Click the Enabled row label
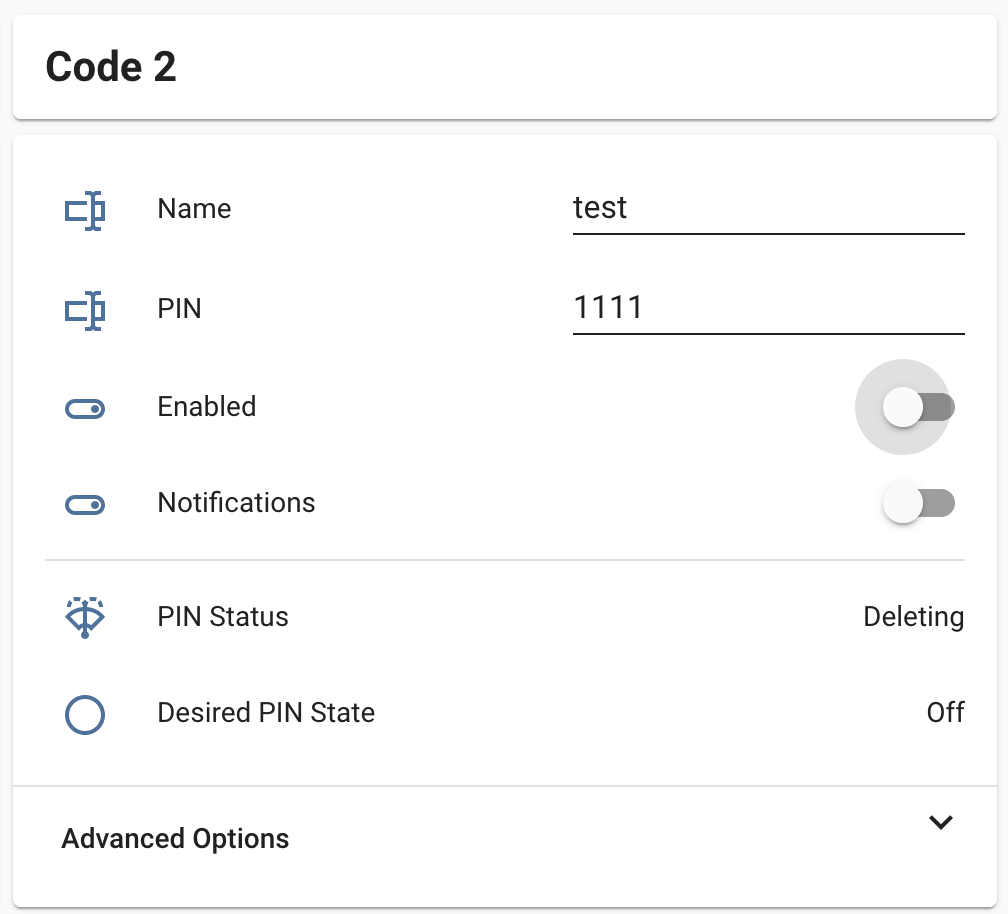This screenshot has width=1008, height=914. click(207, 407)
